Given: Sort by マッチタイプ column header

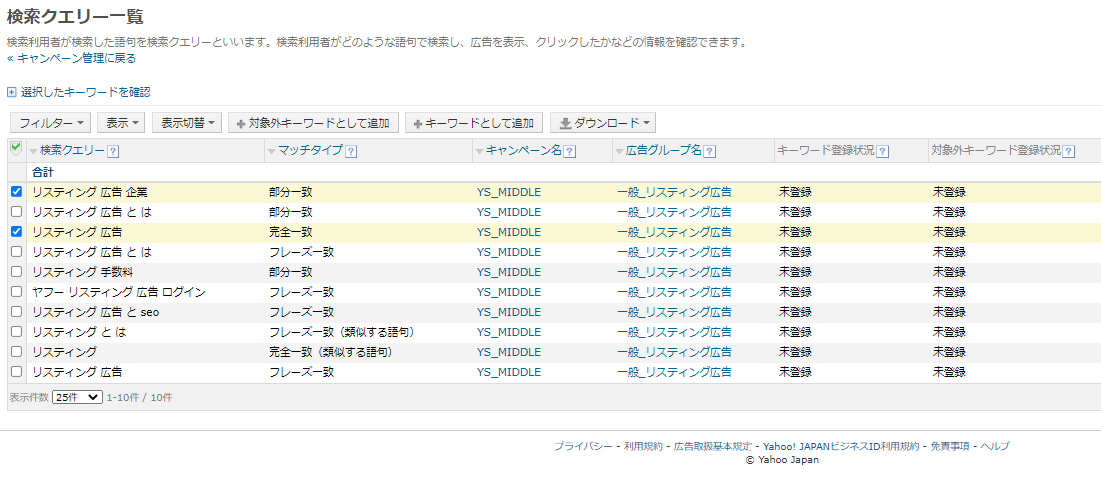Looking at the screenshot, I should 310,150.
